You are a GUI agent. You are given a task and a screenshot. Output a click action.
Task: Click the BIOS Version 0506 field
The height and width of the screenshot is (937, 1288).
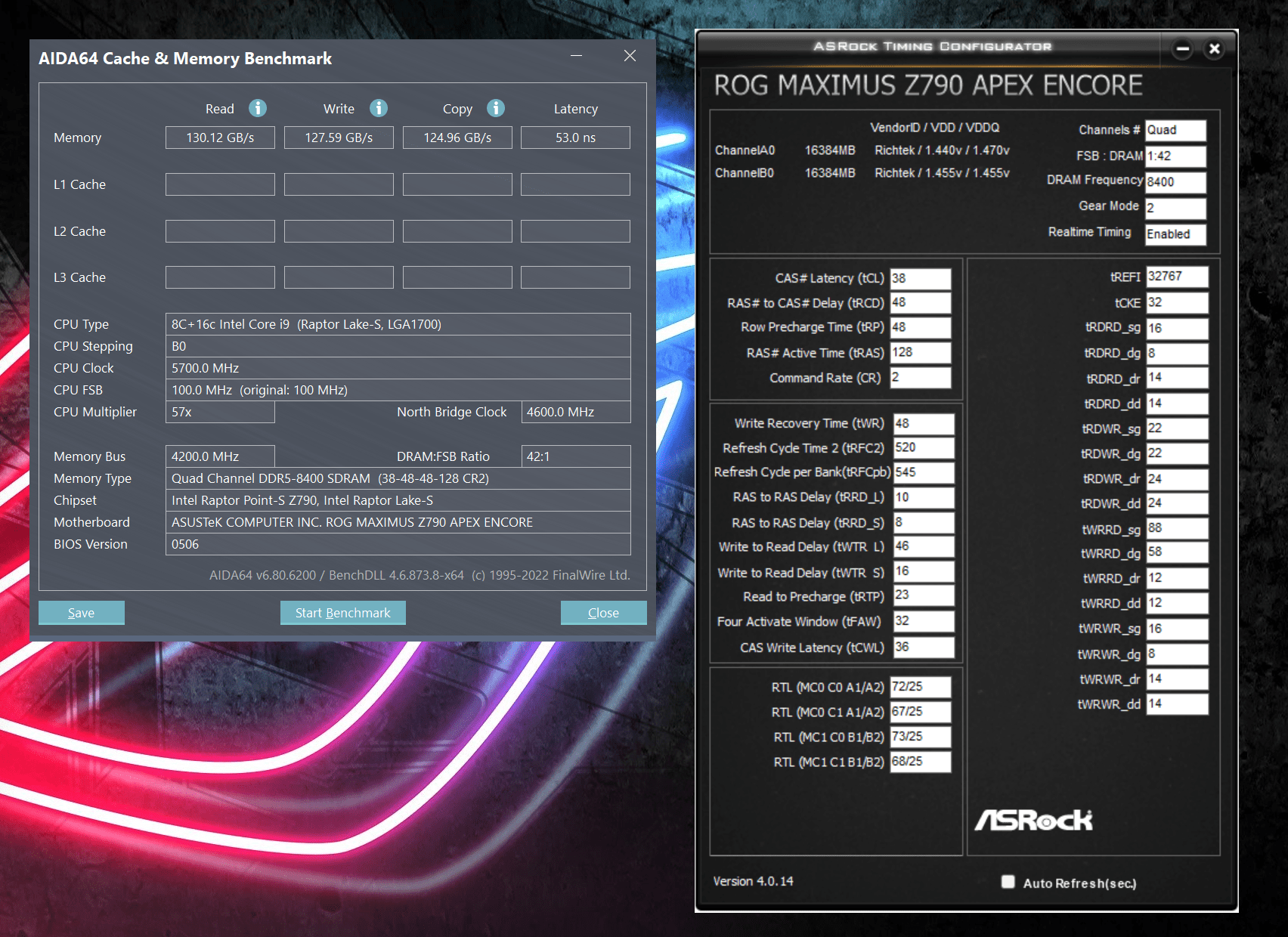pyautogui.click(x=398, y=544)
